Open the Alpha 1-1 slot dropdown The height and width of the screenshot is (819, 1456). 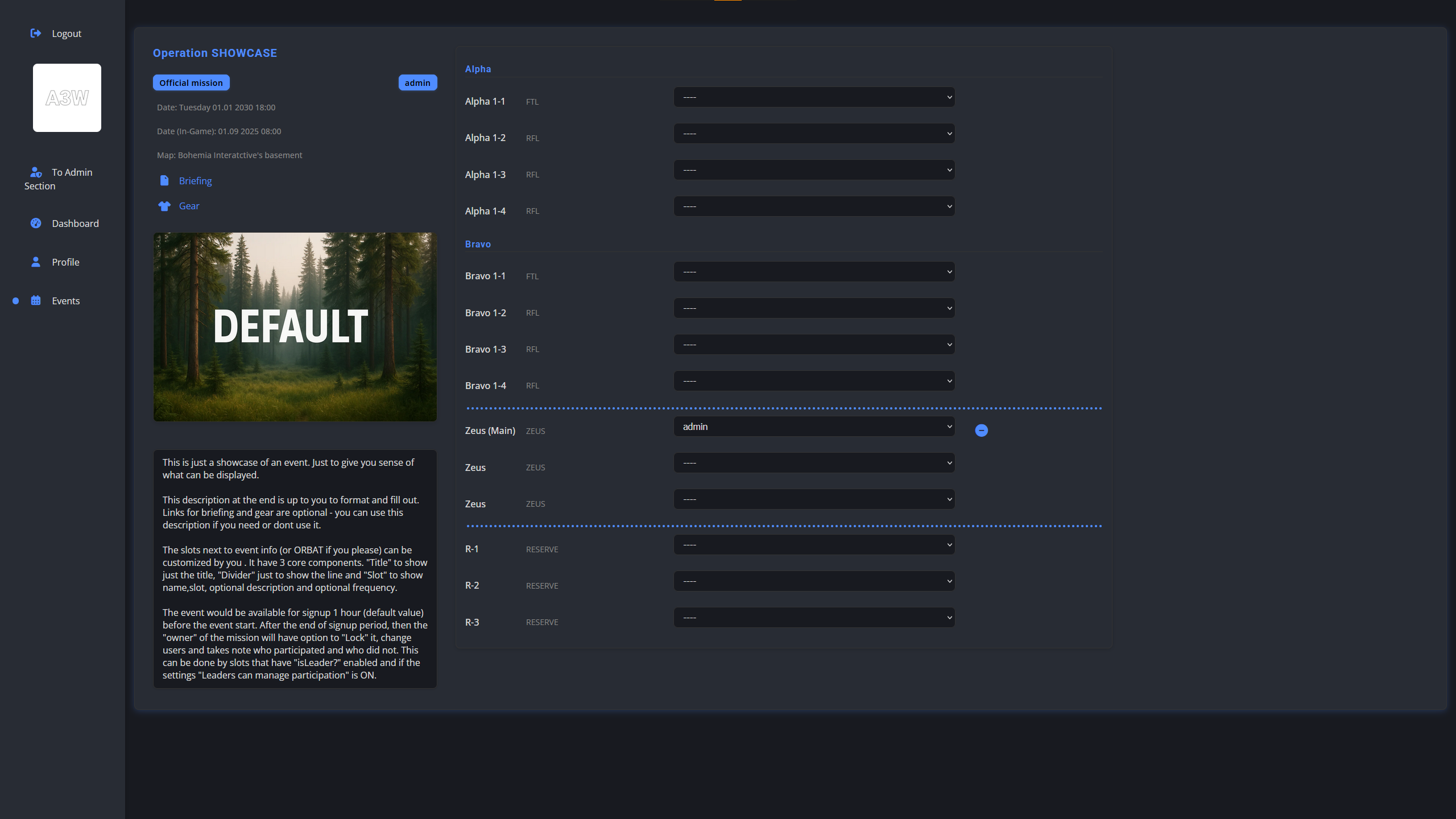tap(814, 97)
